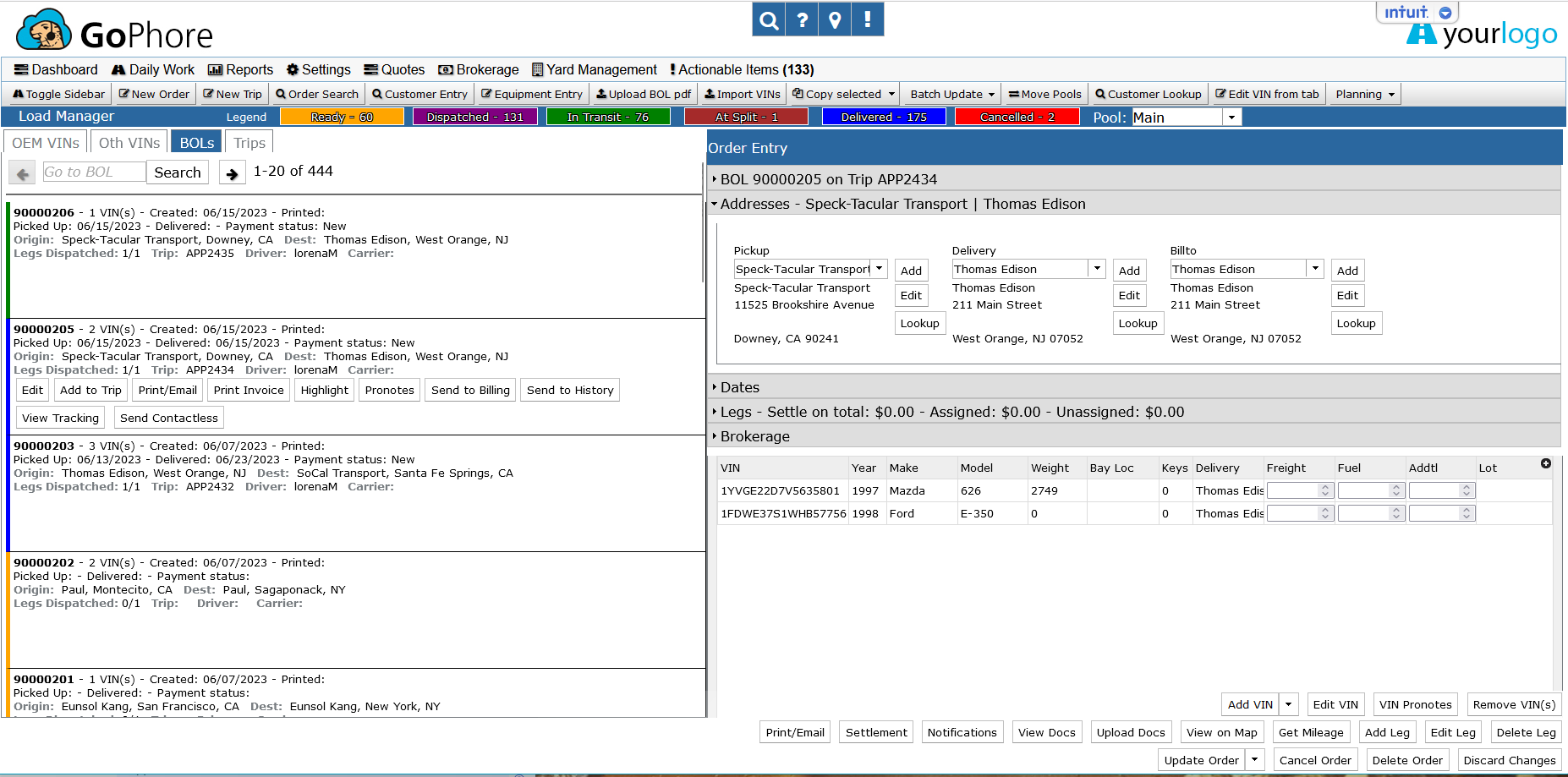Open the Quotes menu
Viewport: 1568px width, 777px height.
(x=394, y=69)
